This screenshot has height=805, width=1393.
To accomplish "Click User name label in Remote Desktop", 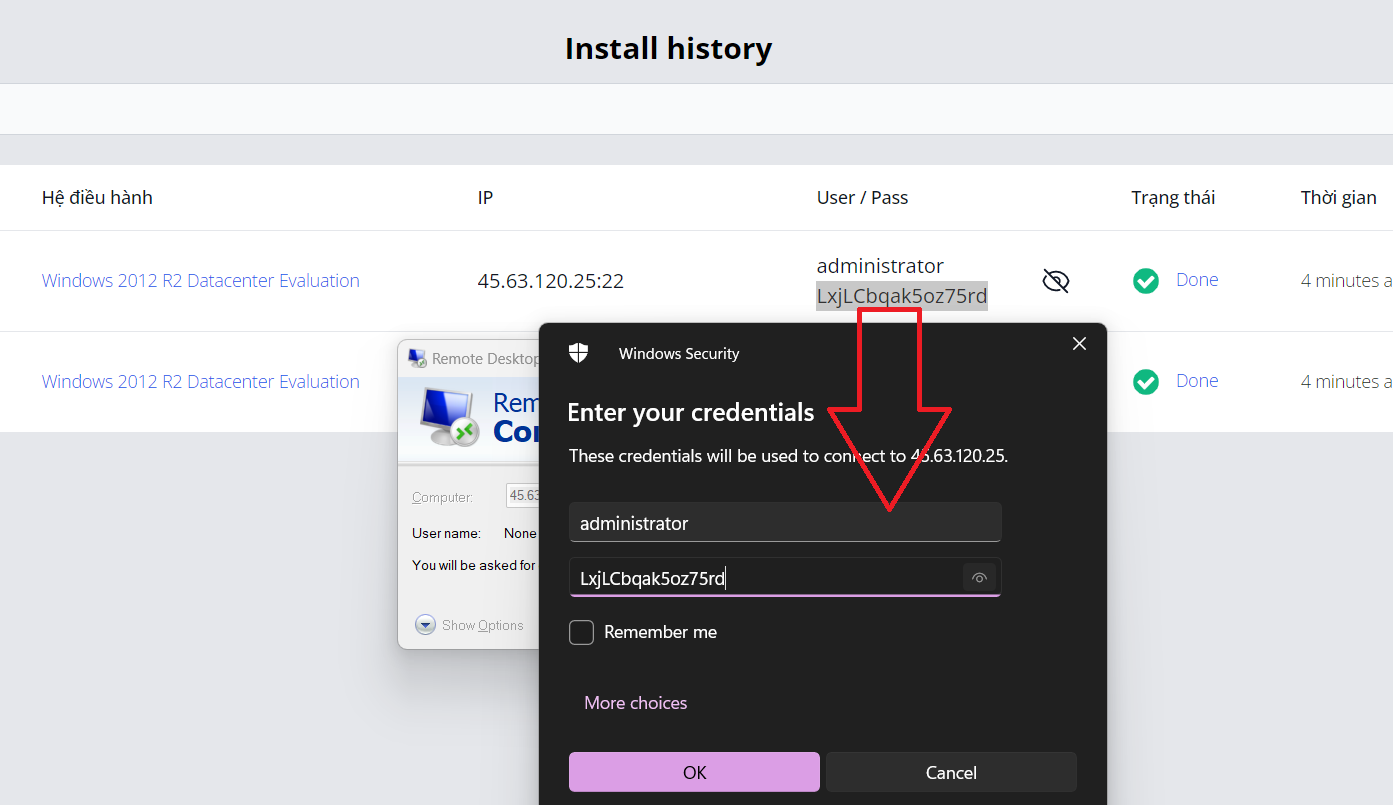I will click(446, 533).
